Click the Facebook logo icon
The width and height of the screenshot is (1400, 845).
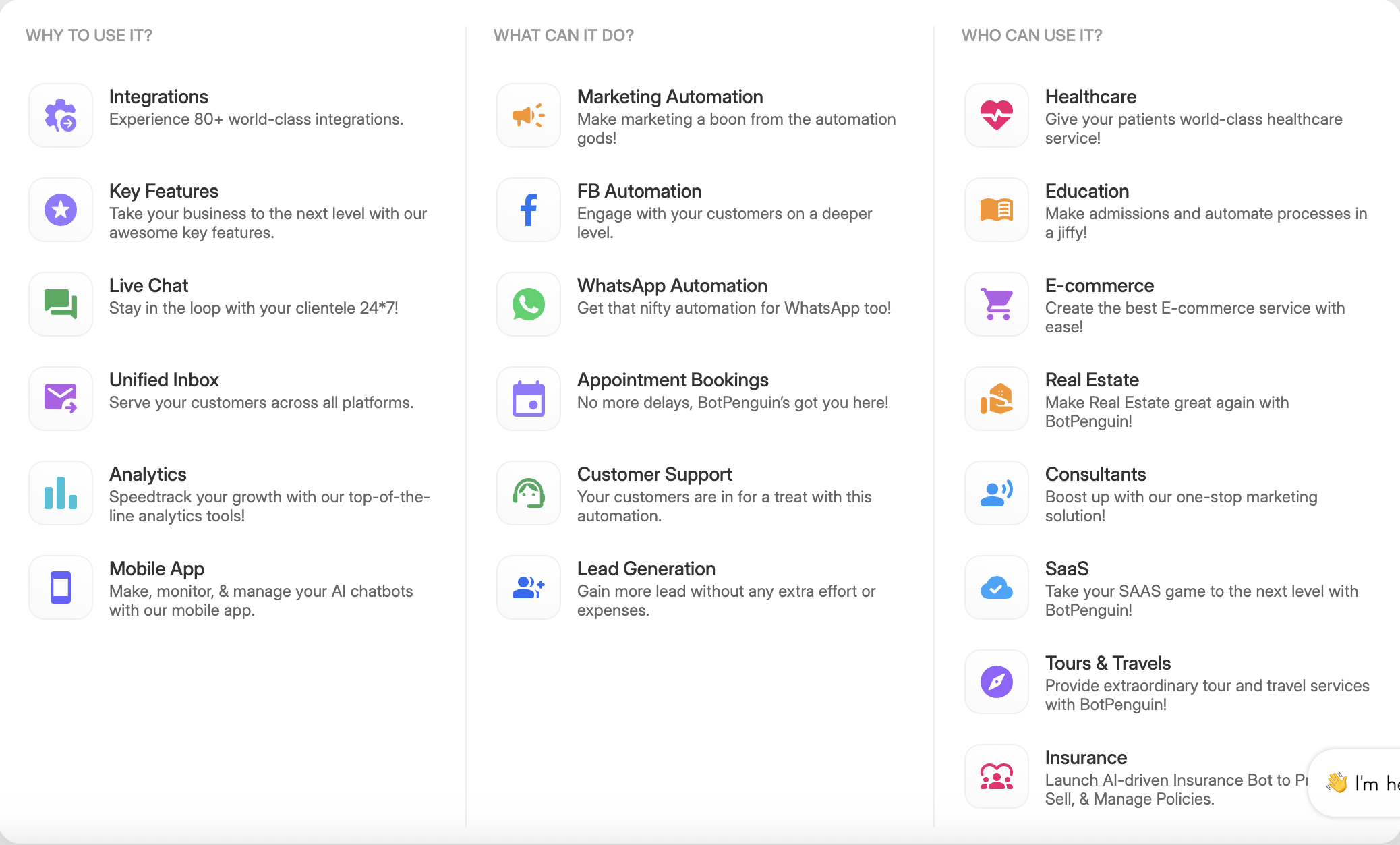tap(529, 210)
